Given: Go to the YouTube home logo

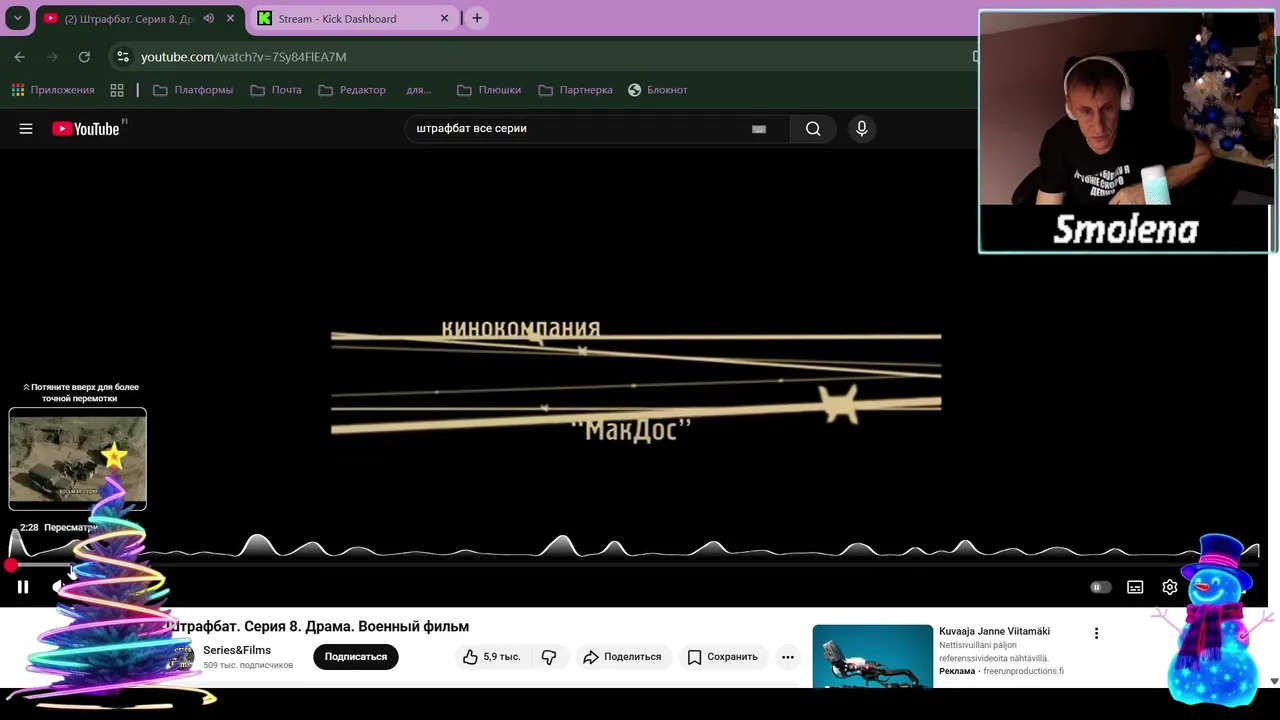Looking at the screenshot, I should [86, 128].
